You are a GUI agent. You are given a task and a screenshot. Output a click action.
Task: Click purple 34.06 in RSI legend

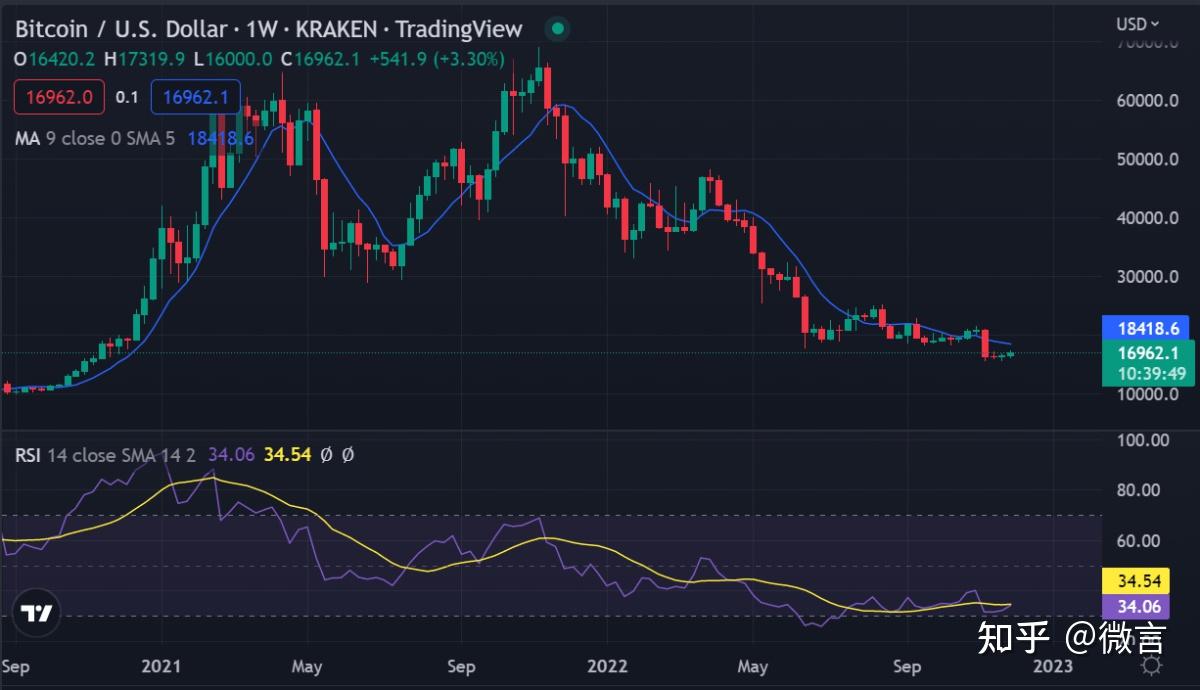[x=230, y=455]
